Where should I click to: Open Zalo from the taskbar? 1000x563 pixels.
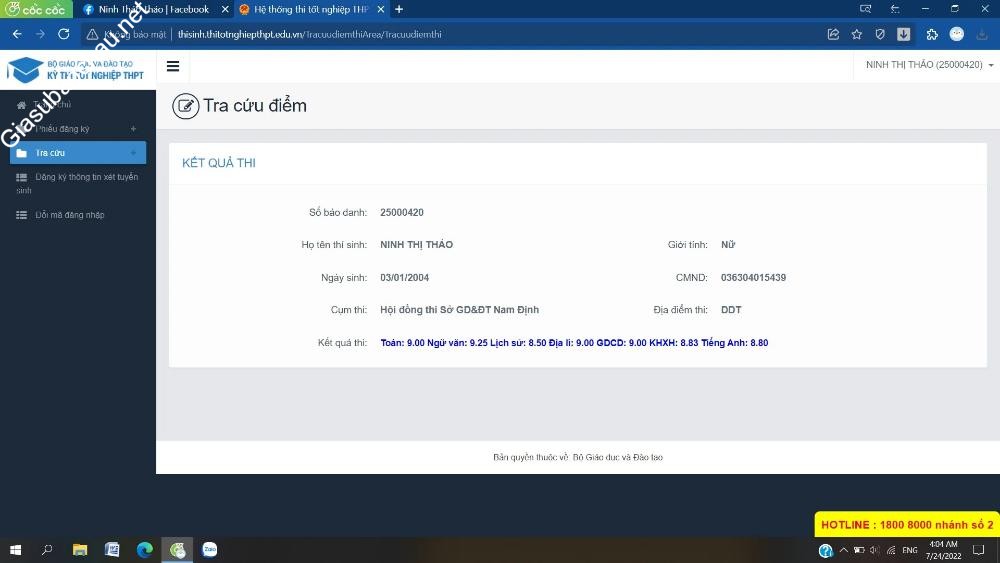coord(210,549)
